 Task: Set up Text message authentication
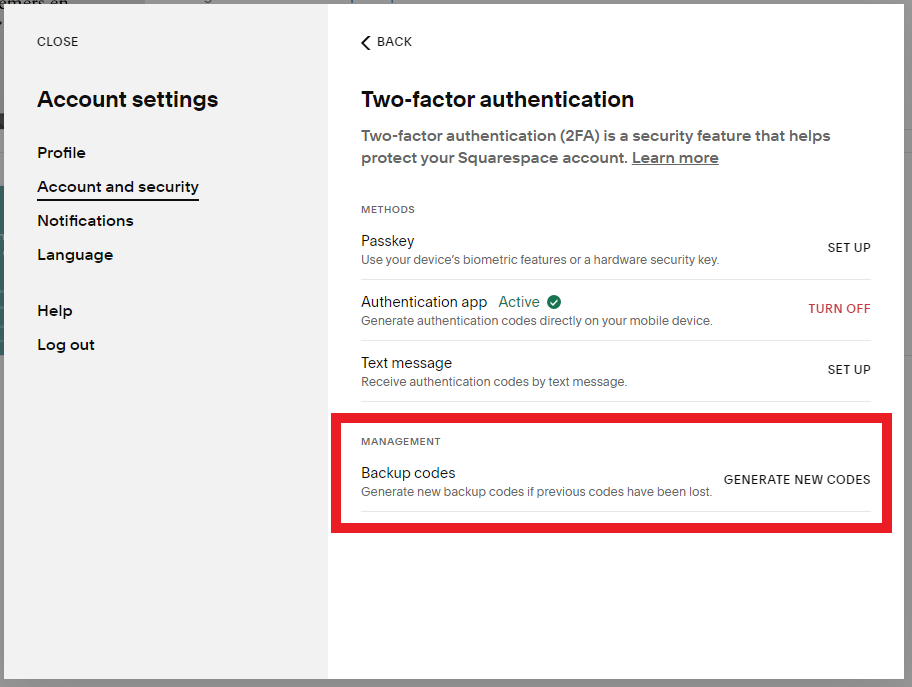pos(848,370)
